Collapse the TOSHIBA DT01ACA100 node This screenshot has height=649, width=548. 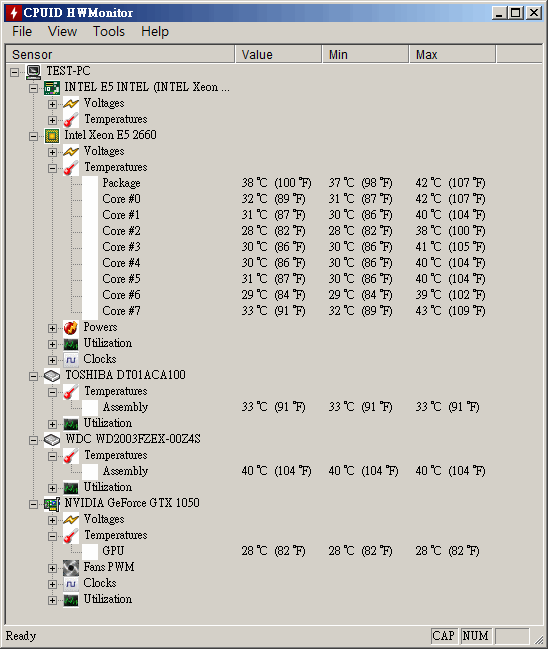[34, 376]
